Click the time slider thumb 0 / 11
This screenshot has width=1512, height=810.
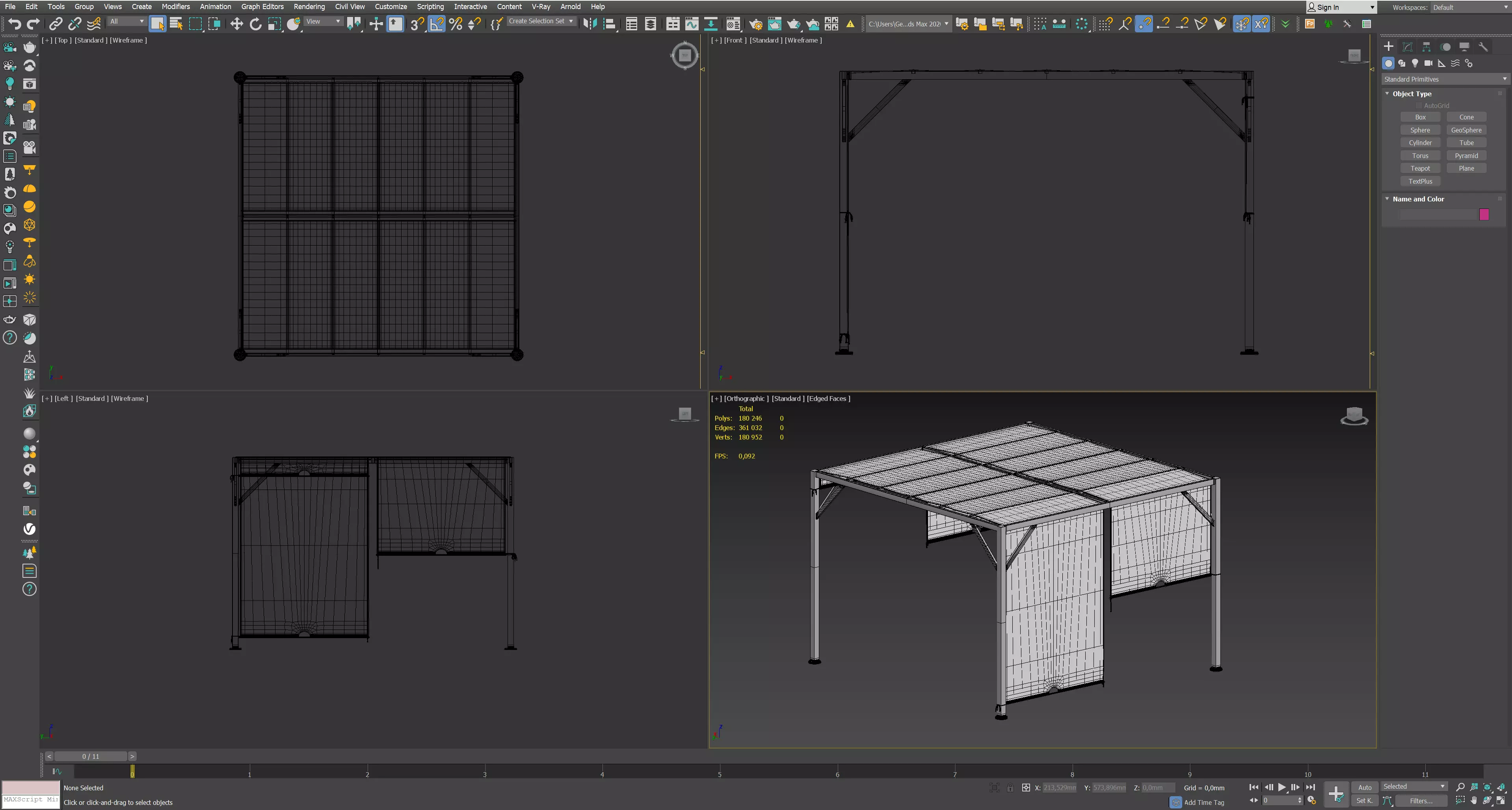[x=90, y=756]
